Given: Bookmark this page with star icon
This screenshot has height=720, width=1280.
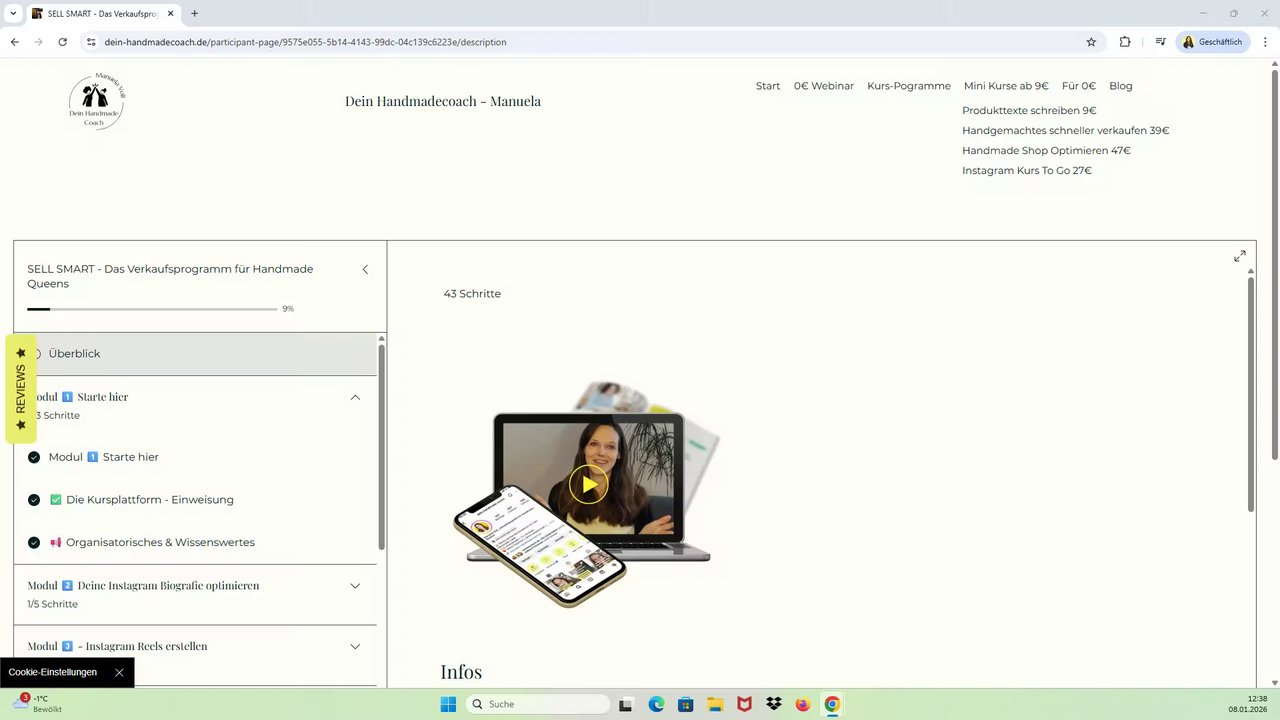Looking at the screenshot, I should pos(1091,42).
